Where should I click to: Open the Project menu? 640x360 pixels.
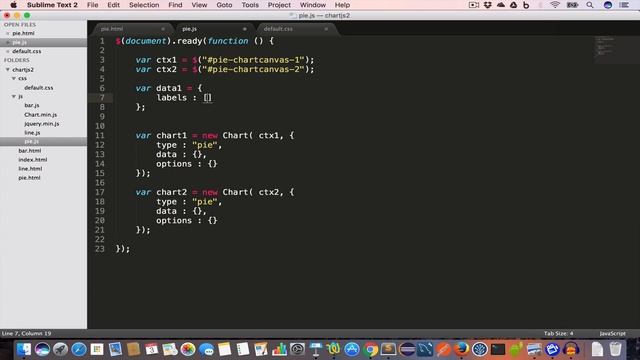point(279,5)
